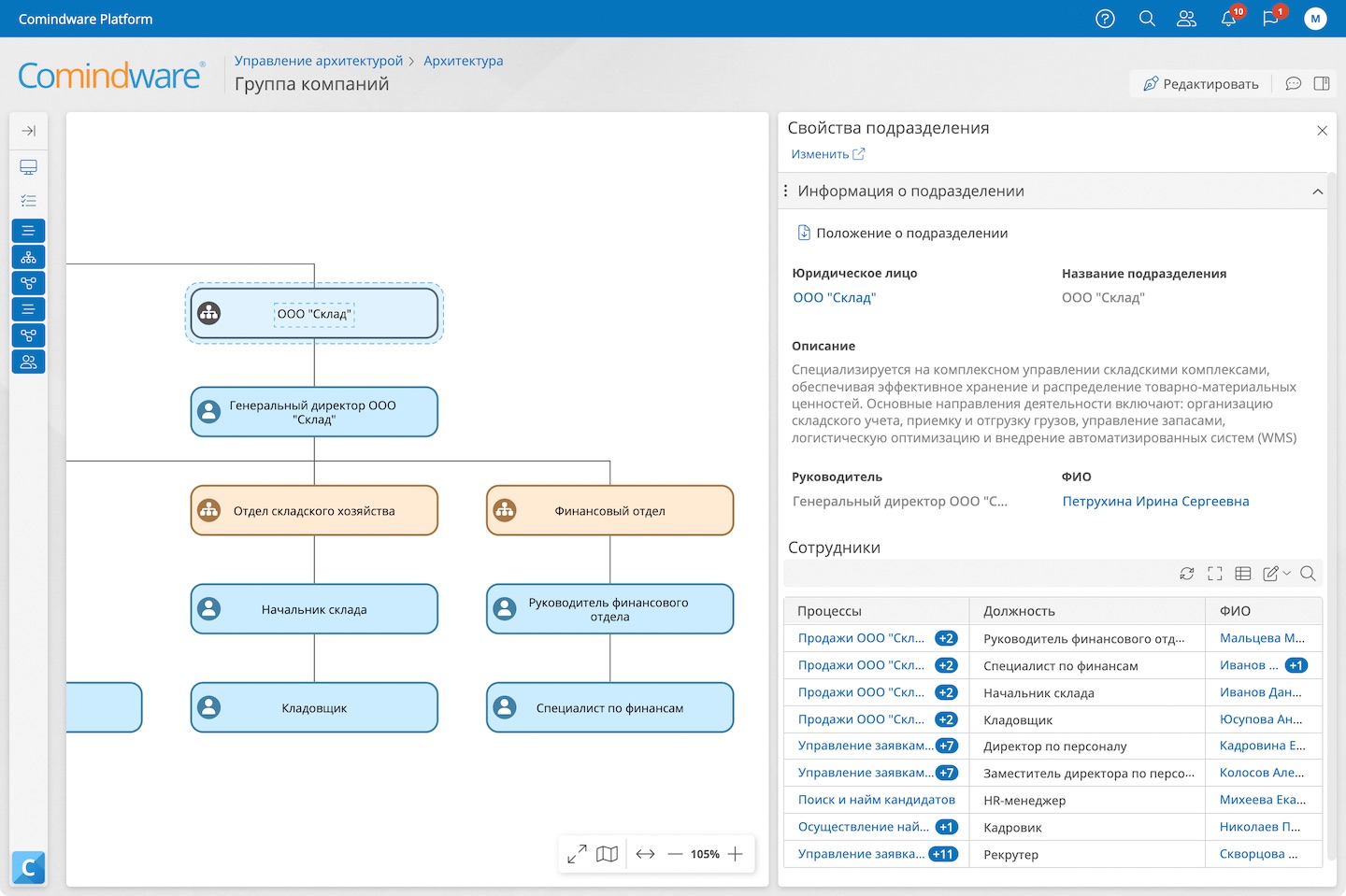Click fullscreen expand arrows on diagram toolbar
Viewport: 1346px width, 896px height.
[577, 854]
